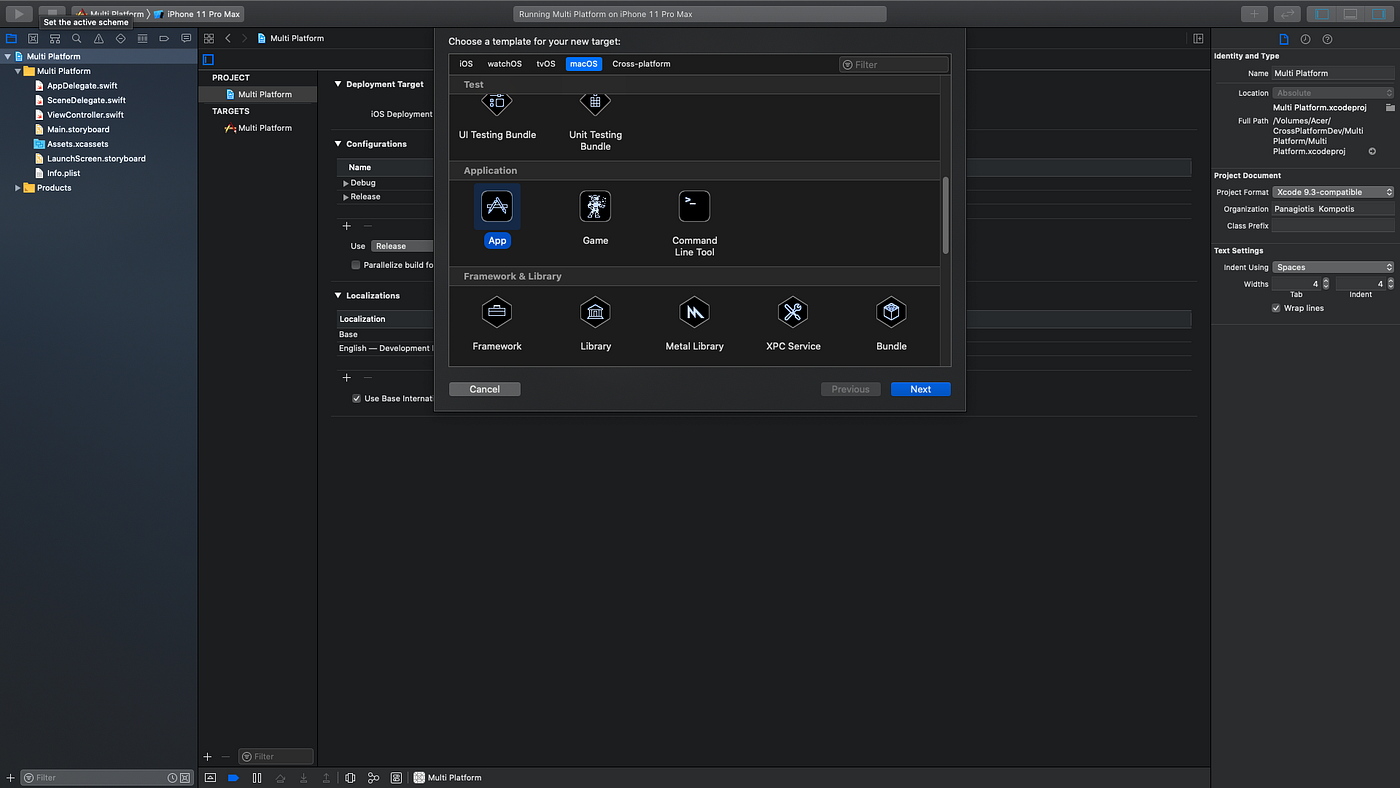The image size is (1400, 788).
Task: Open Library plus button in toolbar
Action: coord(1254,14)
